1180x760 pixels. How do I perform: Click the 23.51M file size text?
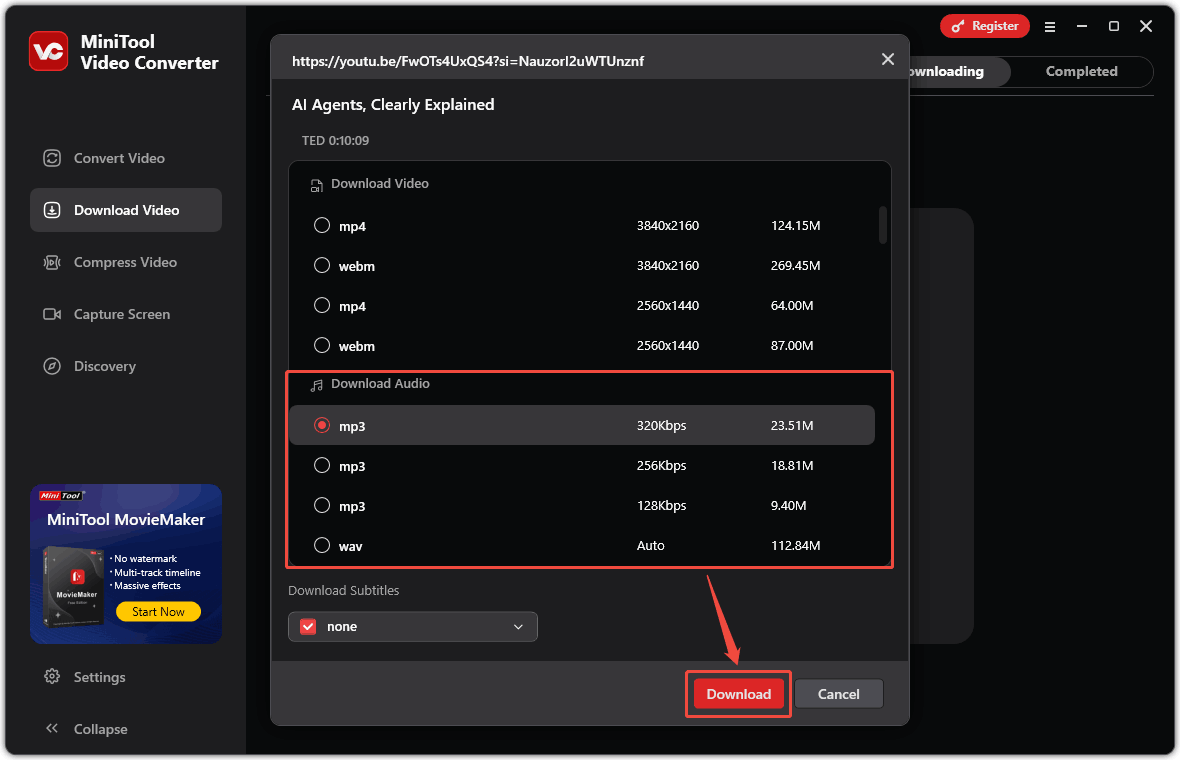point(792,425)
